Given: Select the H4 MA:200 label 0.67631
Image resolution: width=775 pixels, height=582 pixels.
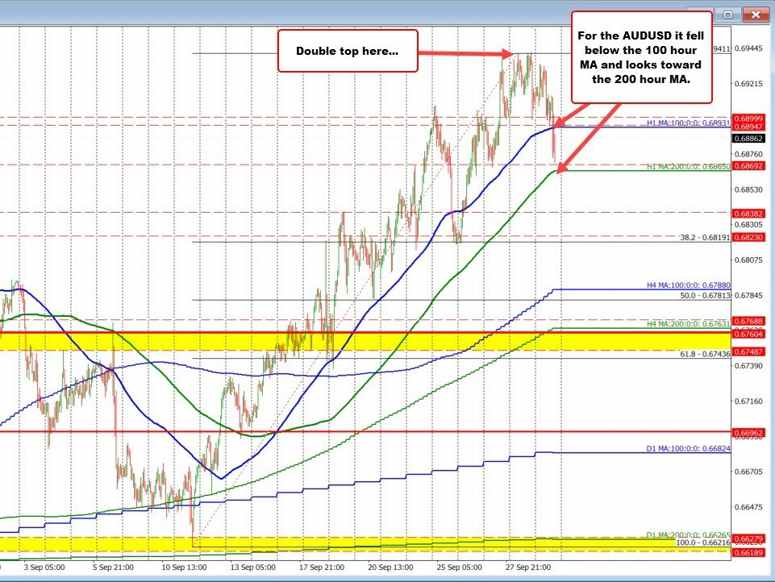Looking at the screenshot, I should [x=689, y=324].
